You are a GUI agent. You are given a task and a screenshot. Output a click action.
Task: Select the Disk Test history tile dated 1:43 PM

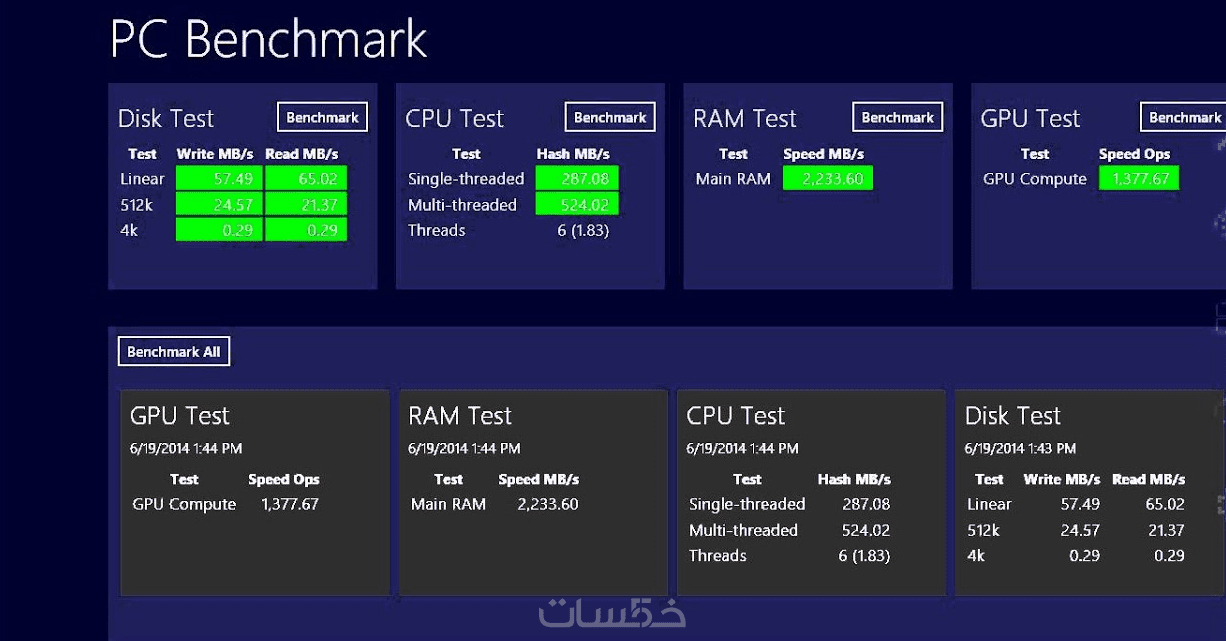[x=1088, y=493]
